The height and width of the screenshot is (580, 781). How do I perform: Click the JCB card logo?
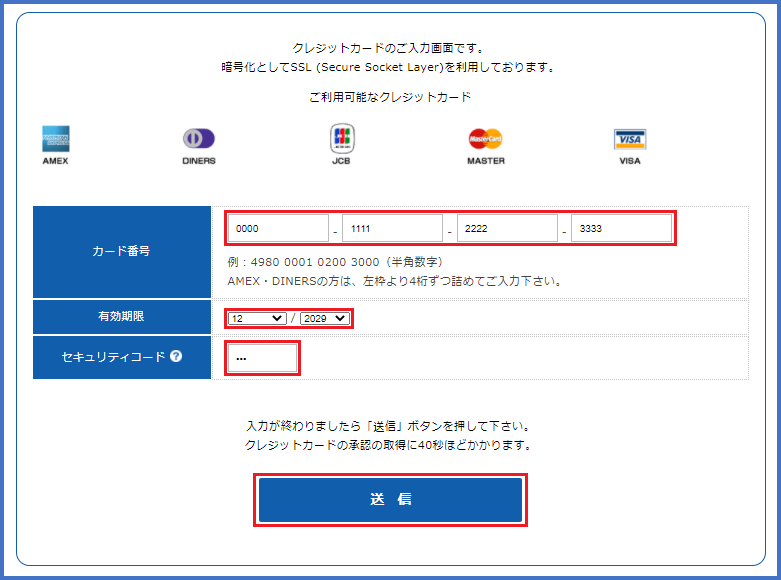342,139
